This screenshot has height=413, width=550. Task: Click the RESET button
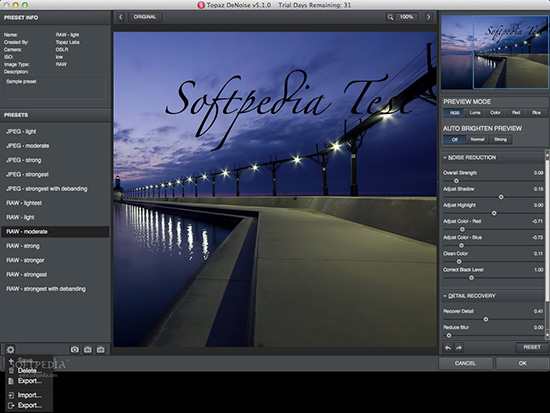coord(531,347)
